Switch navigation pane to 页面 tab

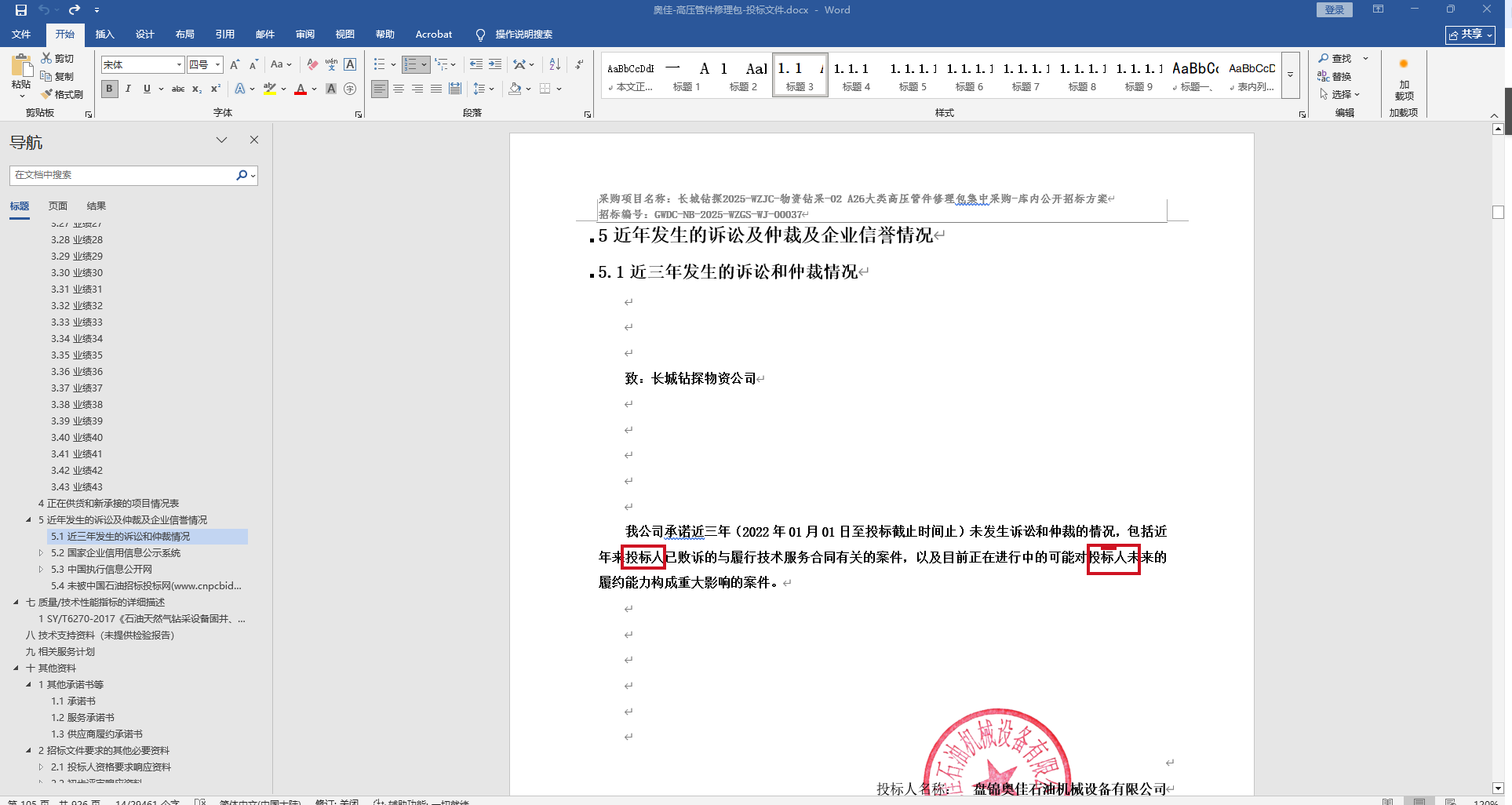[58, 206]
